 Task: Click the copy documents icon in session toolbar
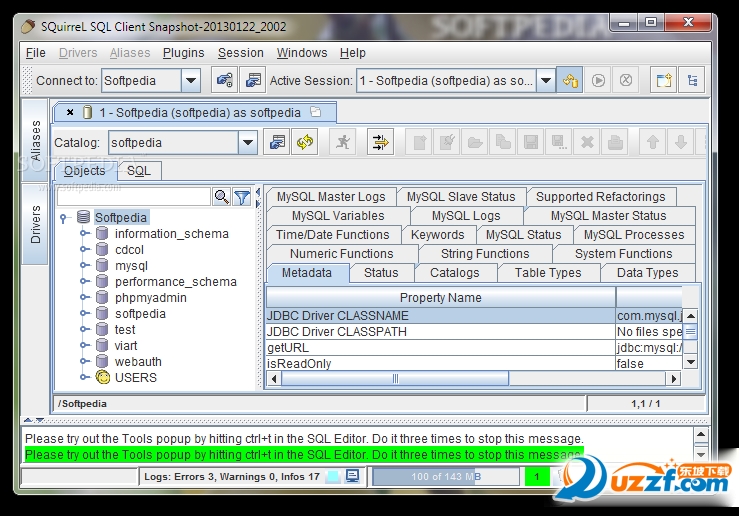503,142
